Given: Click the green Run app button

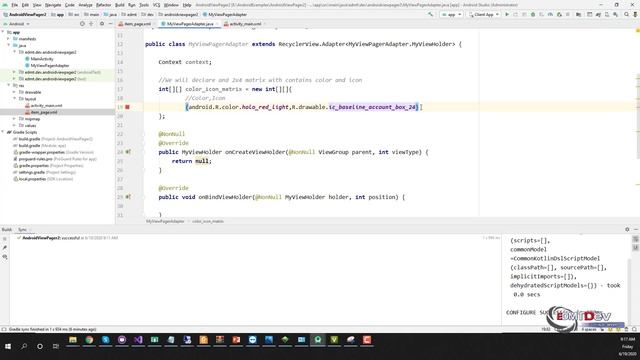Looking at the screenshot, I should (x=507, y=14).
